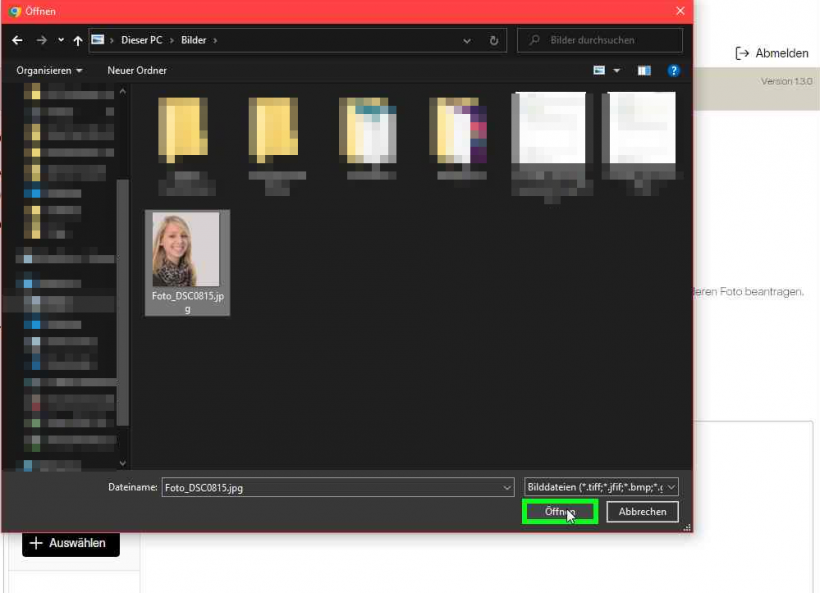Create a folder via Neuer Ordner

137,71
